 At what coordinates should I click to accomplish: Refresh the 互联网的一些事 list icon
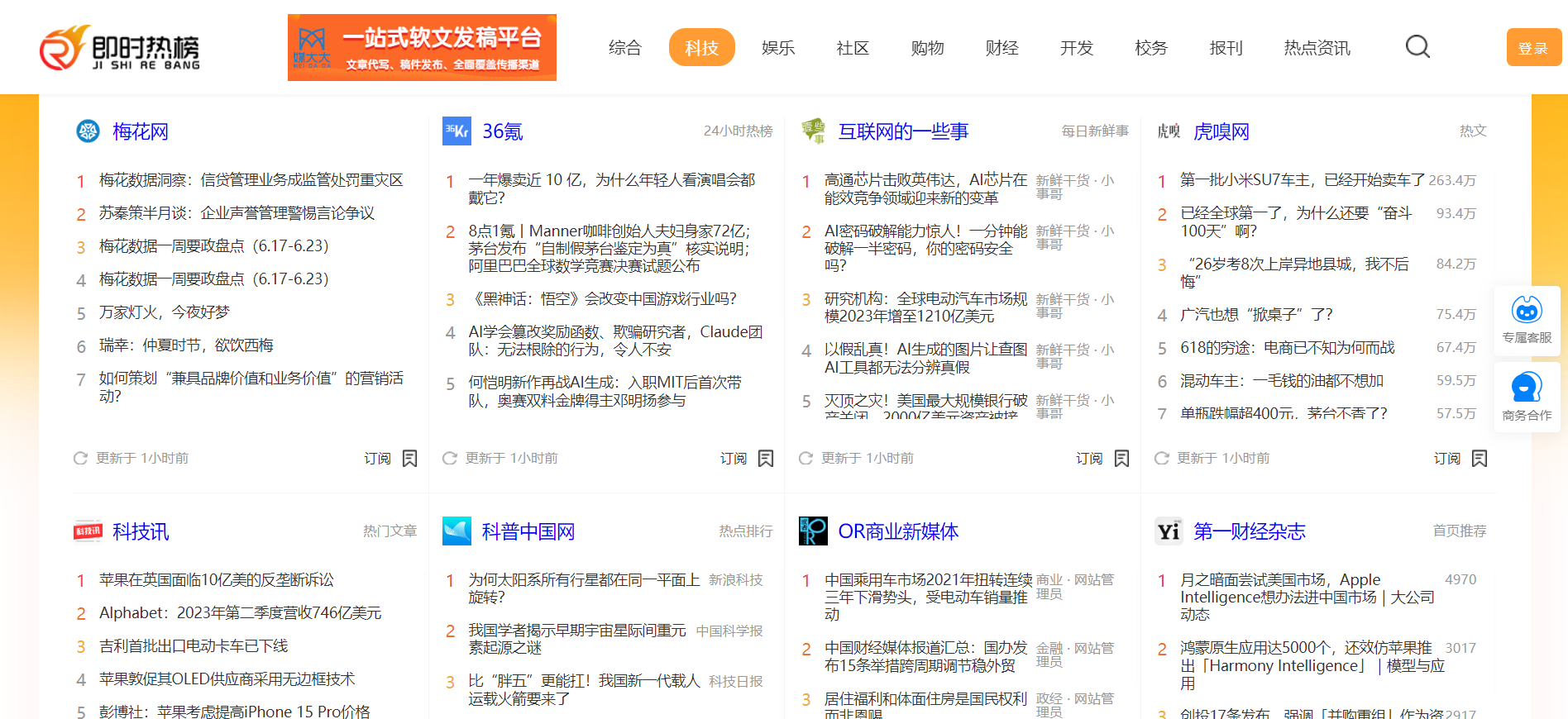point(806,458)
